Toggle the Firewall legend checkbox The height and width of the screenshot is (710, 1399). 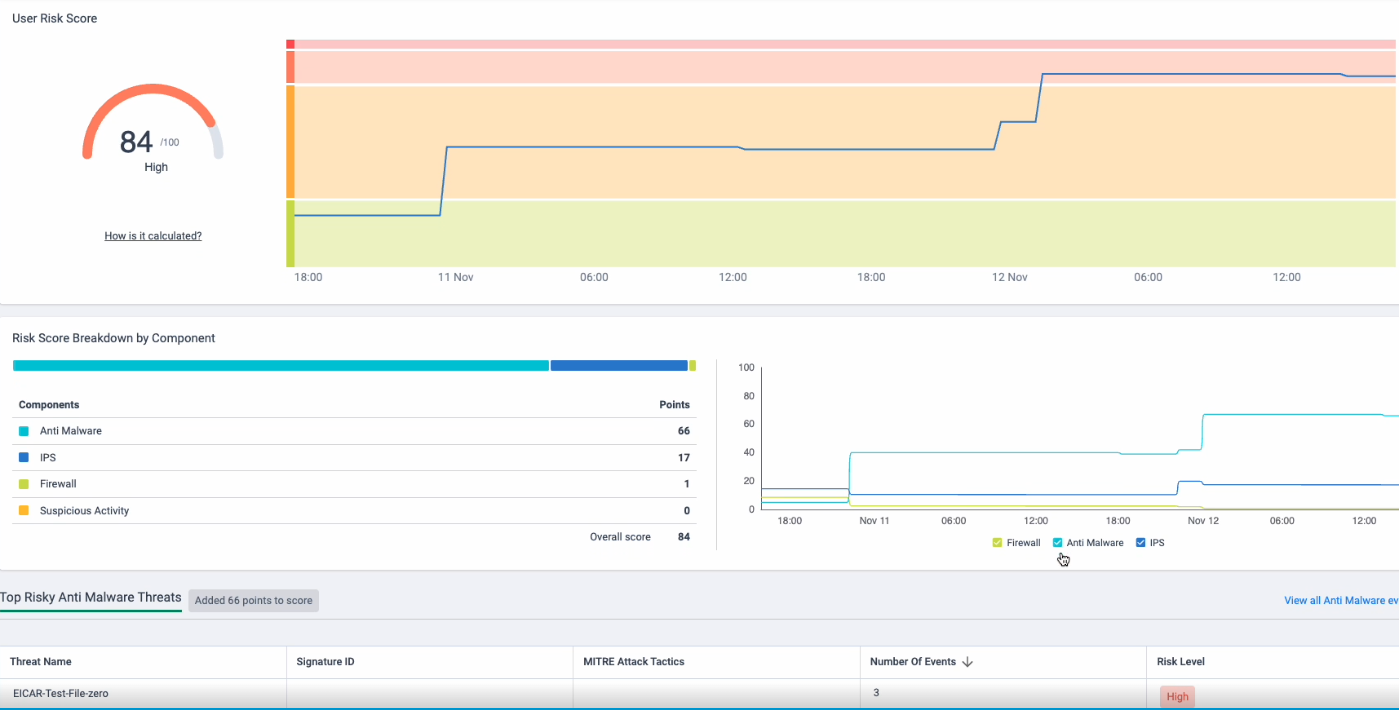point(997,543)
